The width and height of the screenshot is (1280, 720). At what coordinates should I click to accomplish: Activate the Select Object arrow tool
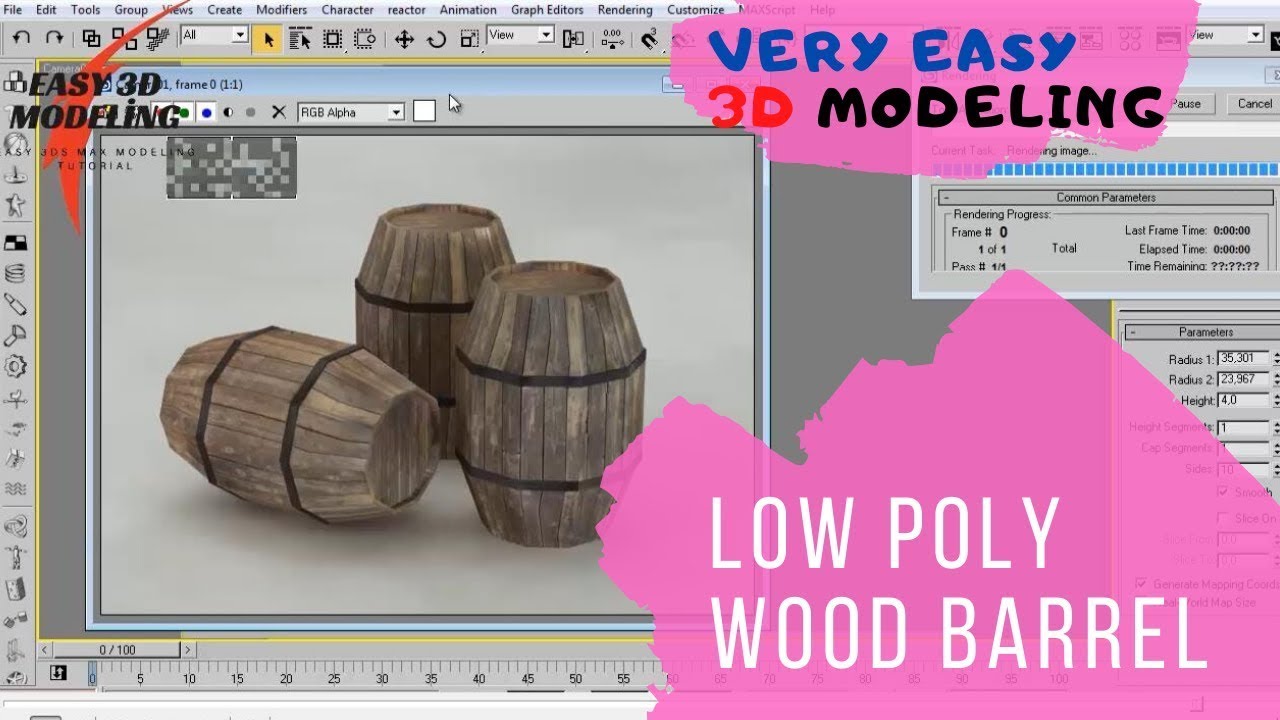click(x=267, y=39)
